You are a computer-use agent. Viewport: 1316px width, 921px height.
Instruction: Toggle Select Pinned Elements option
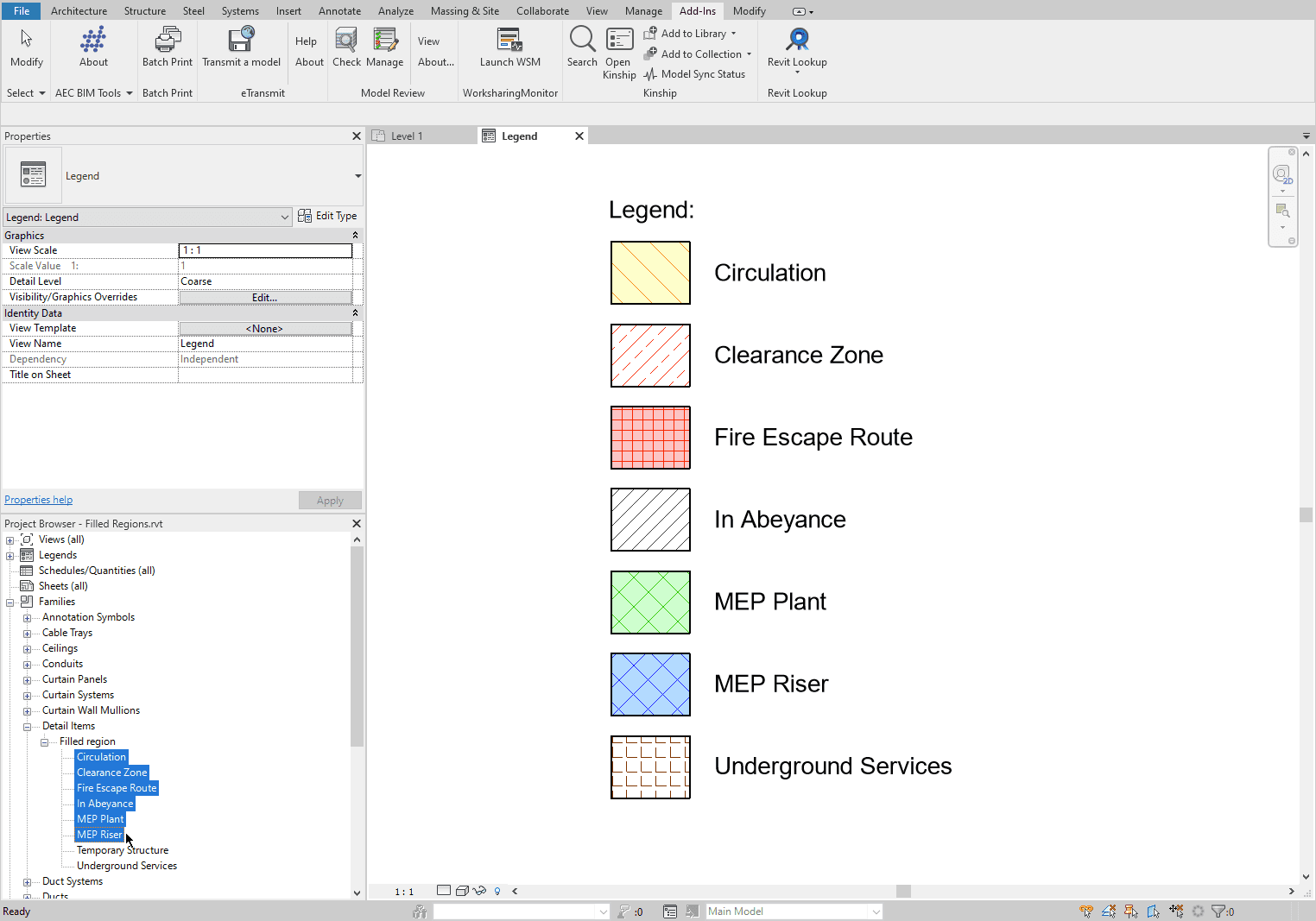point(1130,911)
